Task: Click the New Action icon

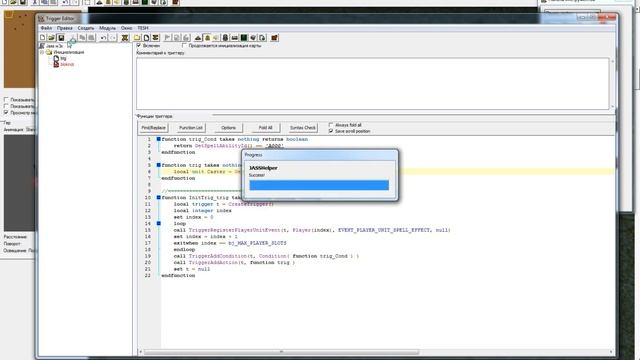Action: coord(186,38)
